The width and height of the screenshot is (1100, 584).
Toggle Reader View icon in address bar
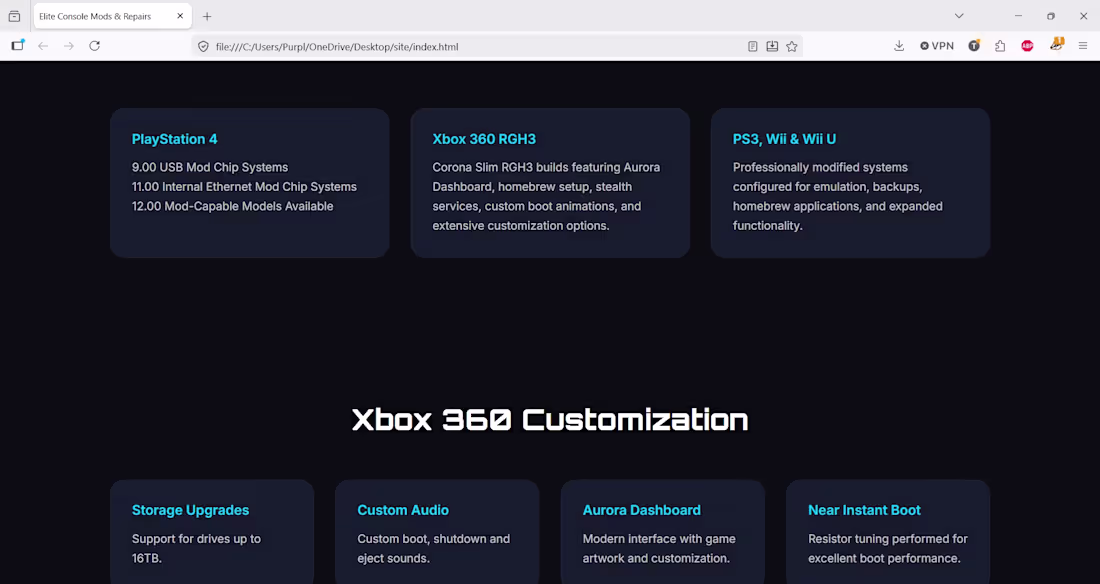(753, 46)
